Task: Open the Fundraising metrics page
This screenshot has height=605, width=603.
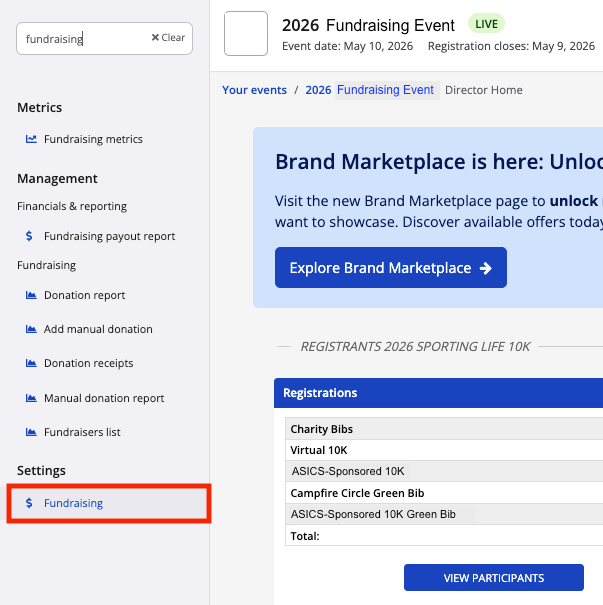Action: coord(93,140)
